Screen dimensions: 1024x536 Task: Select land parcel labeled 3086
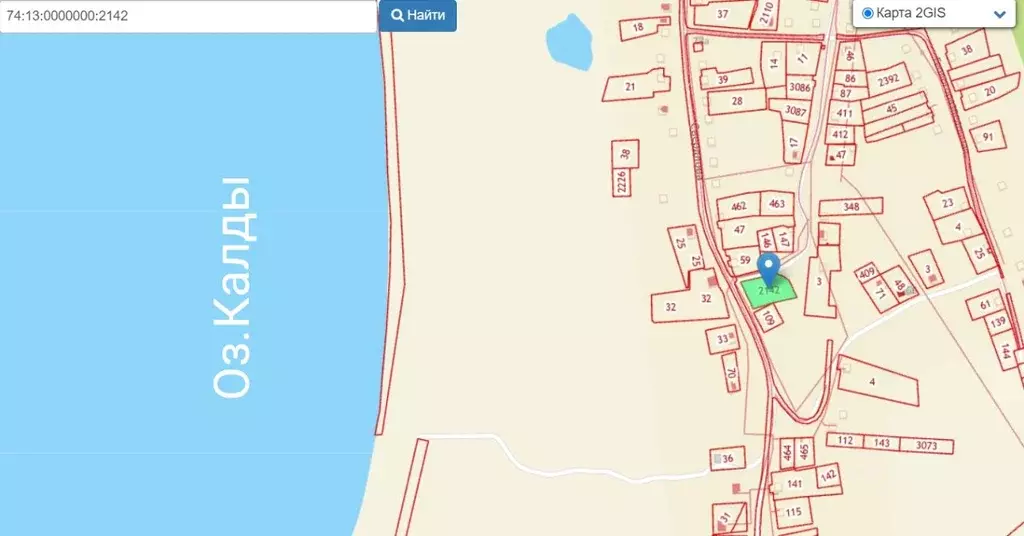point(799,87)
